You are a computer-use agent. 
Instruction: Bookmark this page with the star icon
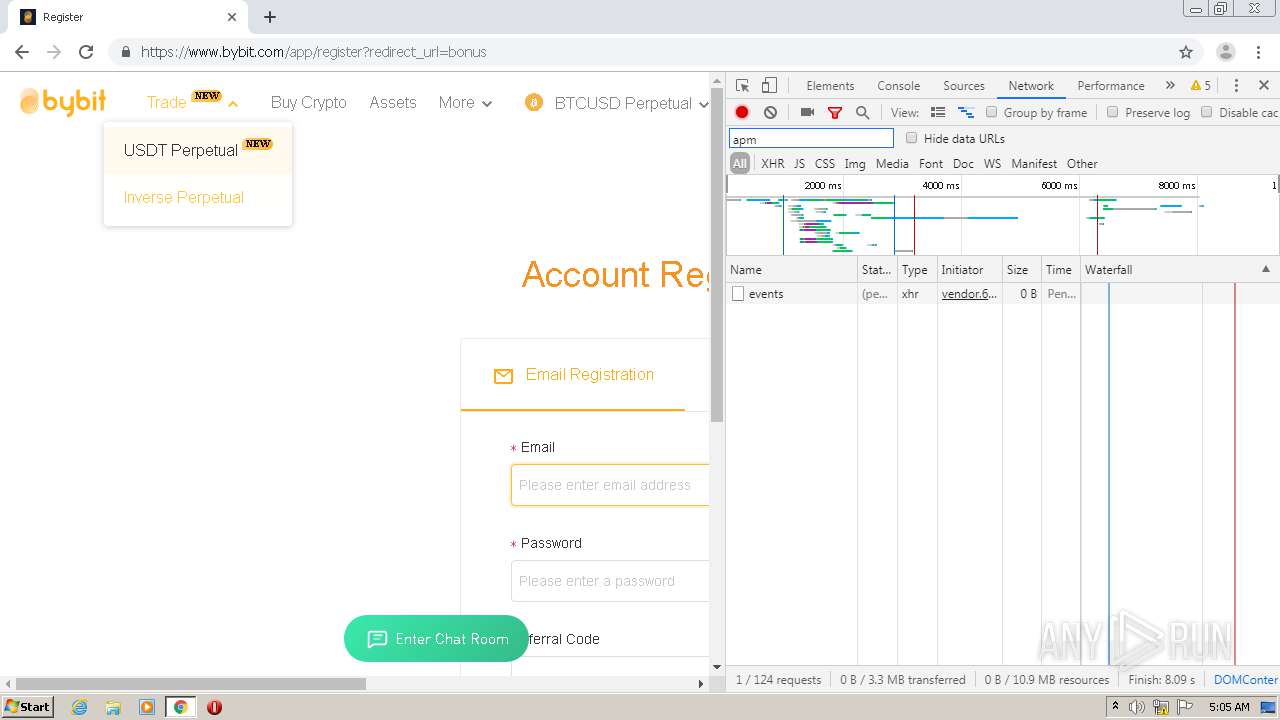coord(1186,52)
